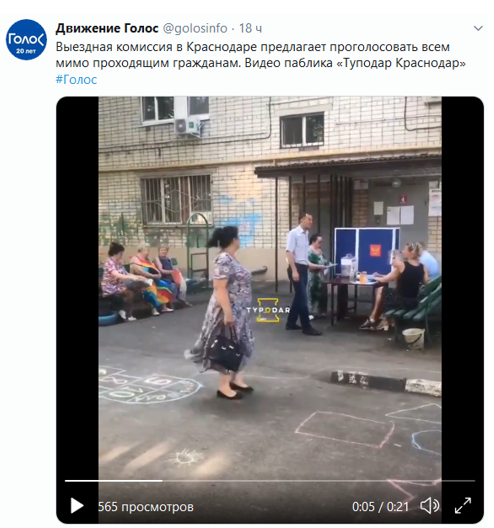Click the black left letterbox of the player
Screen dimensions: 494x528
coord(77,286)
